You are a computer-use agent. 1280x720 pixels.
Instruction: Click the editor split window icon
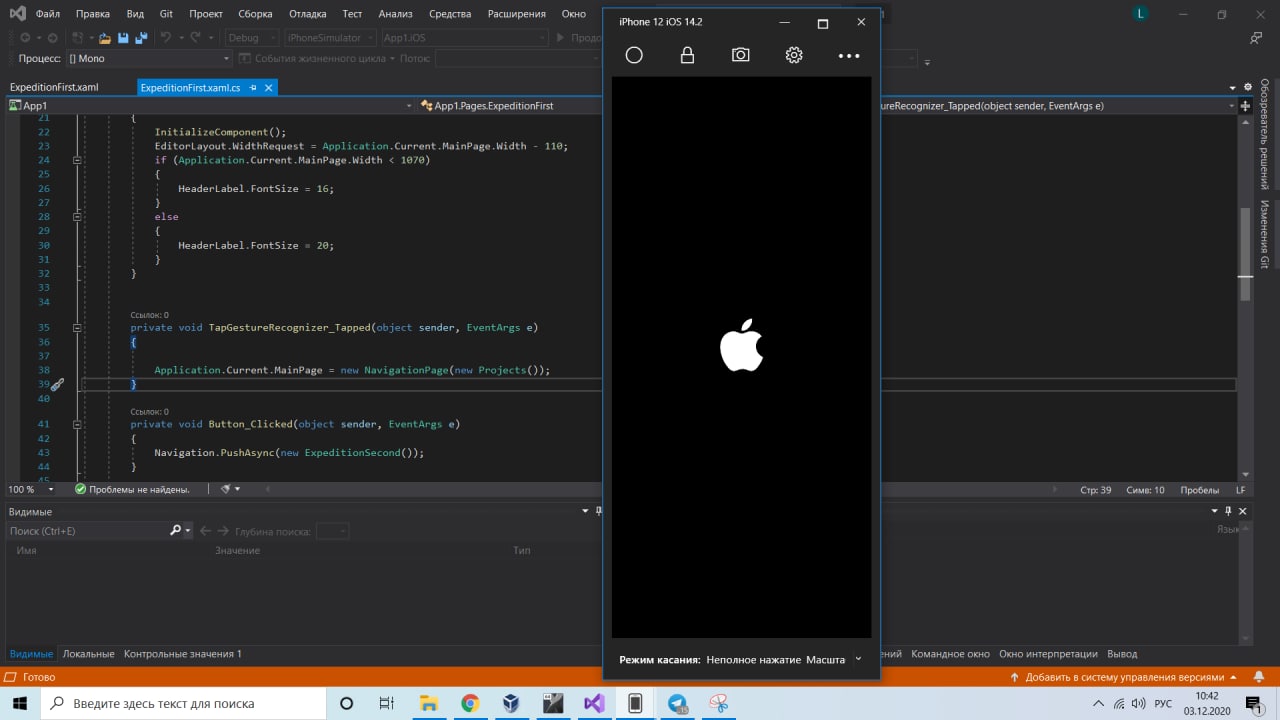(x=1246, y=105)
